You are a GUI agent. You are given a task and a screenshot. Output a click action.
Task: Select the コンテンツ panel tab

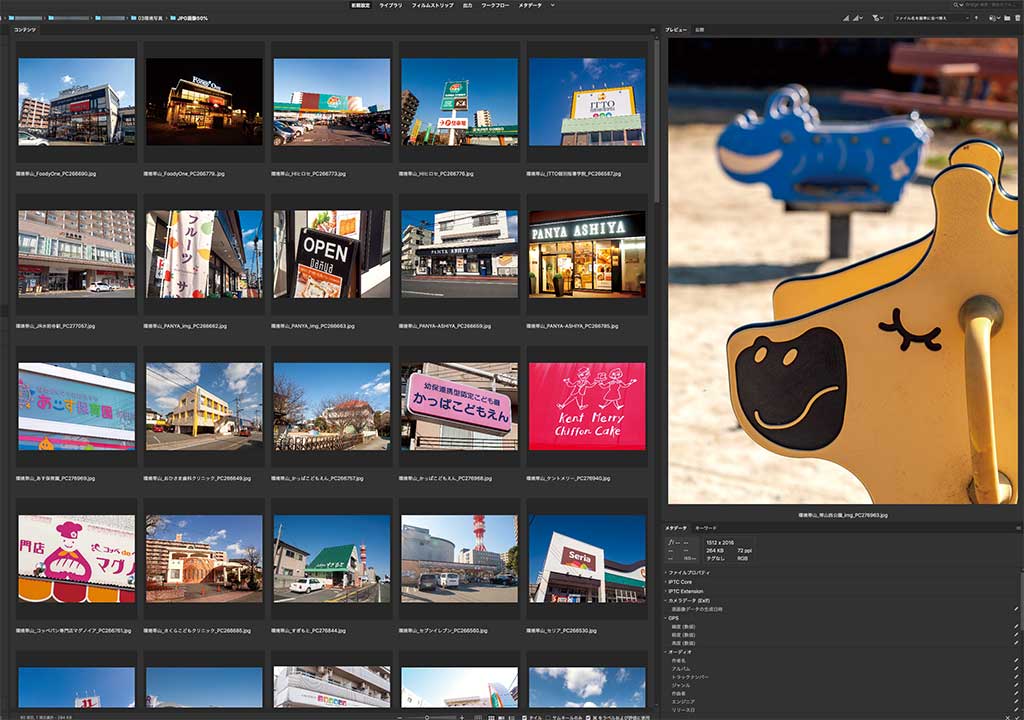25,30
